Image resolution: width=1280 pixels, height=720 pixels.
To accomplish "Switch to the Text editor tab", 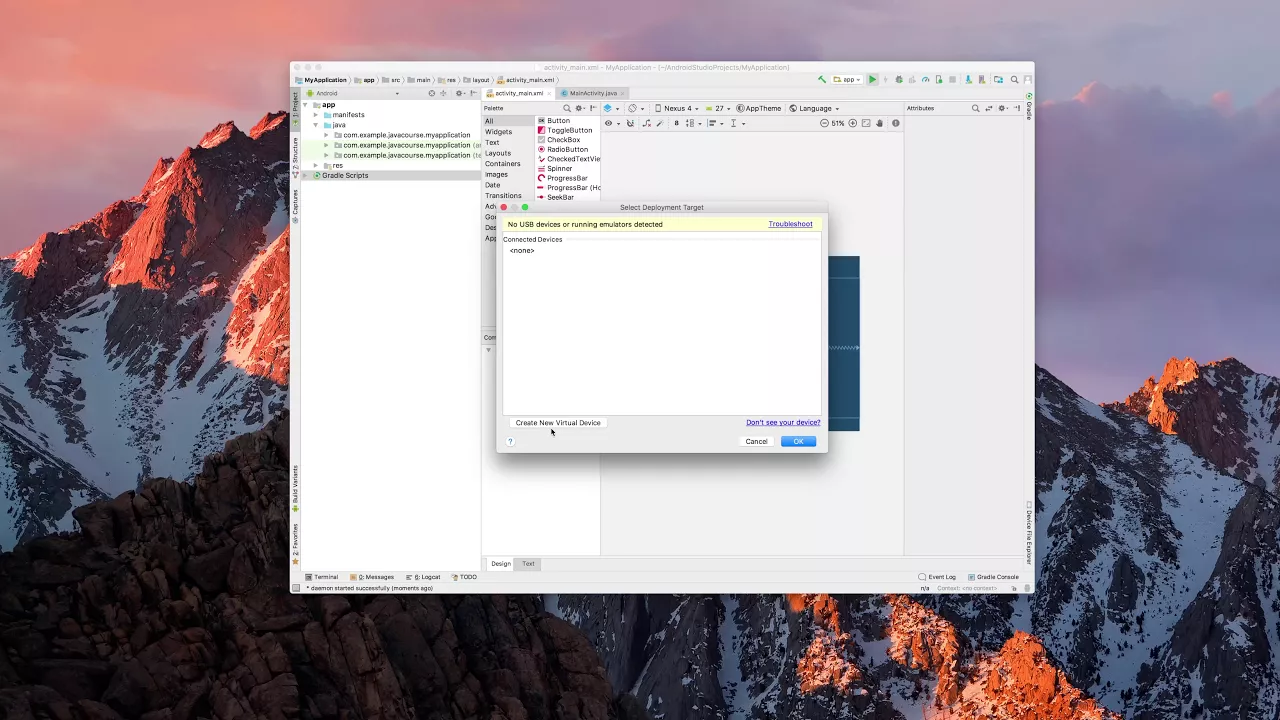I will point(528,564).
